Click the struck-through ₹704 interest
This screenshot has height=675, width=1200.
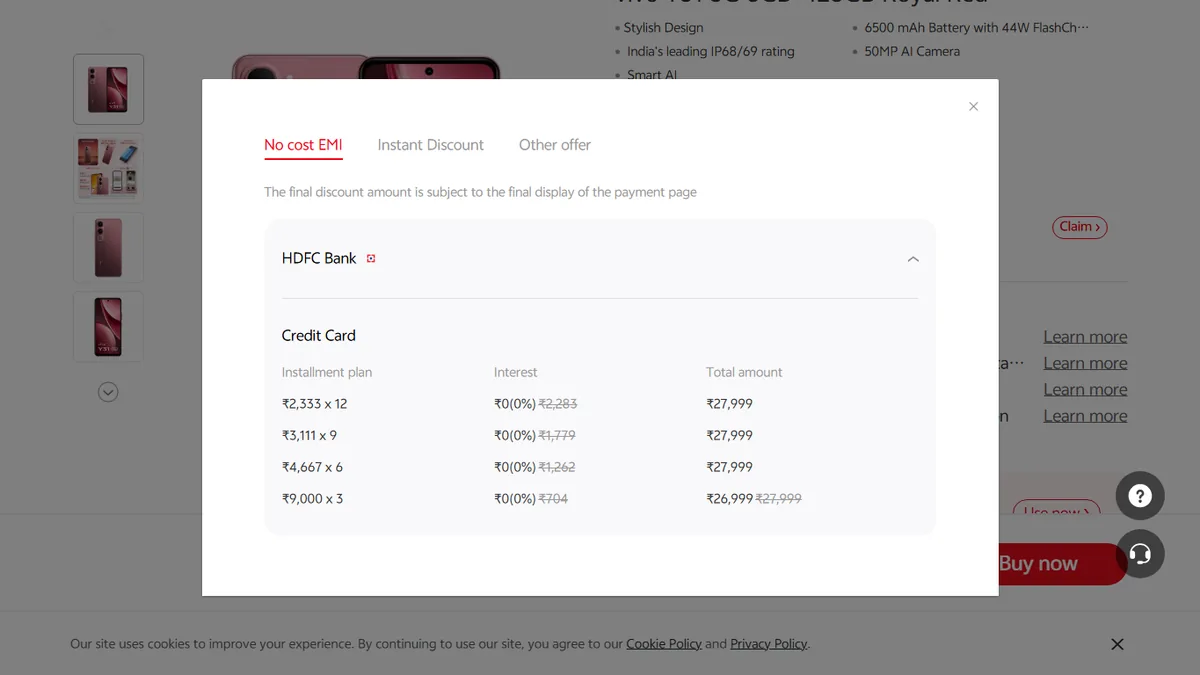553,498
